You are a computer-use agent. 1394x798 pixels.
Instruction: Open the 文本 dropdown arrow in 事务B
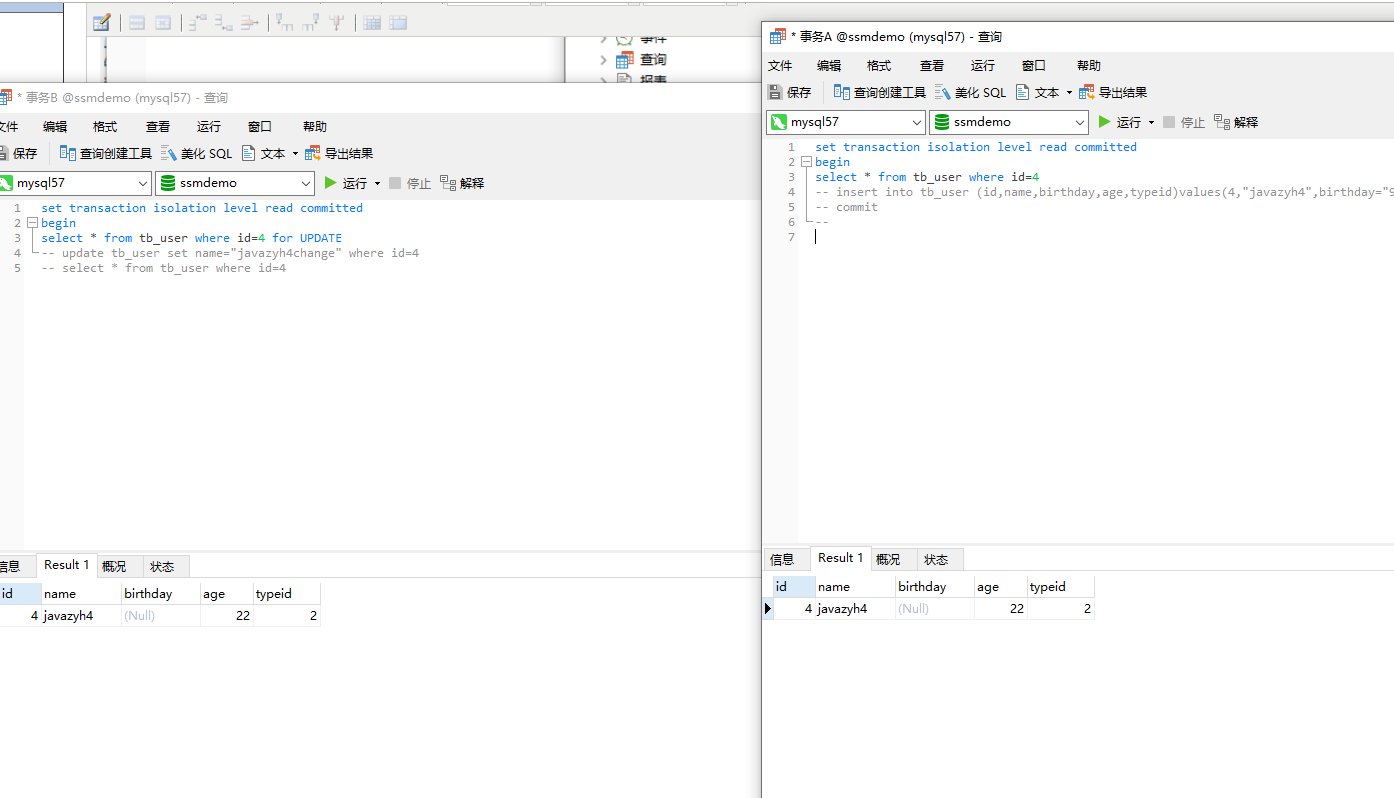pos(295,153)
